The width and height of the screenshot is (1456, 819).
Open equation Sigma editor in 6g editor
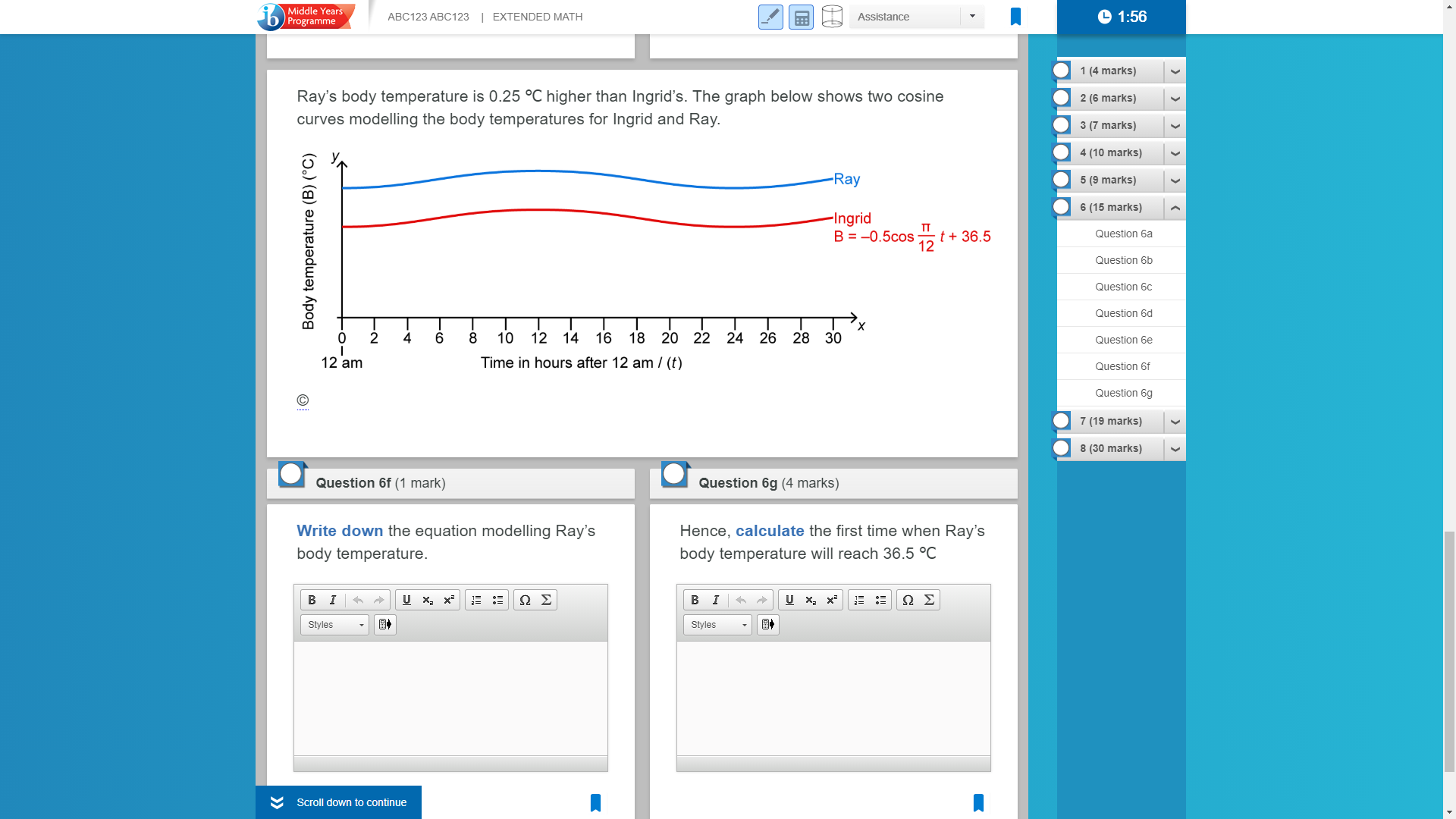[x=929, y=600]
